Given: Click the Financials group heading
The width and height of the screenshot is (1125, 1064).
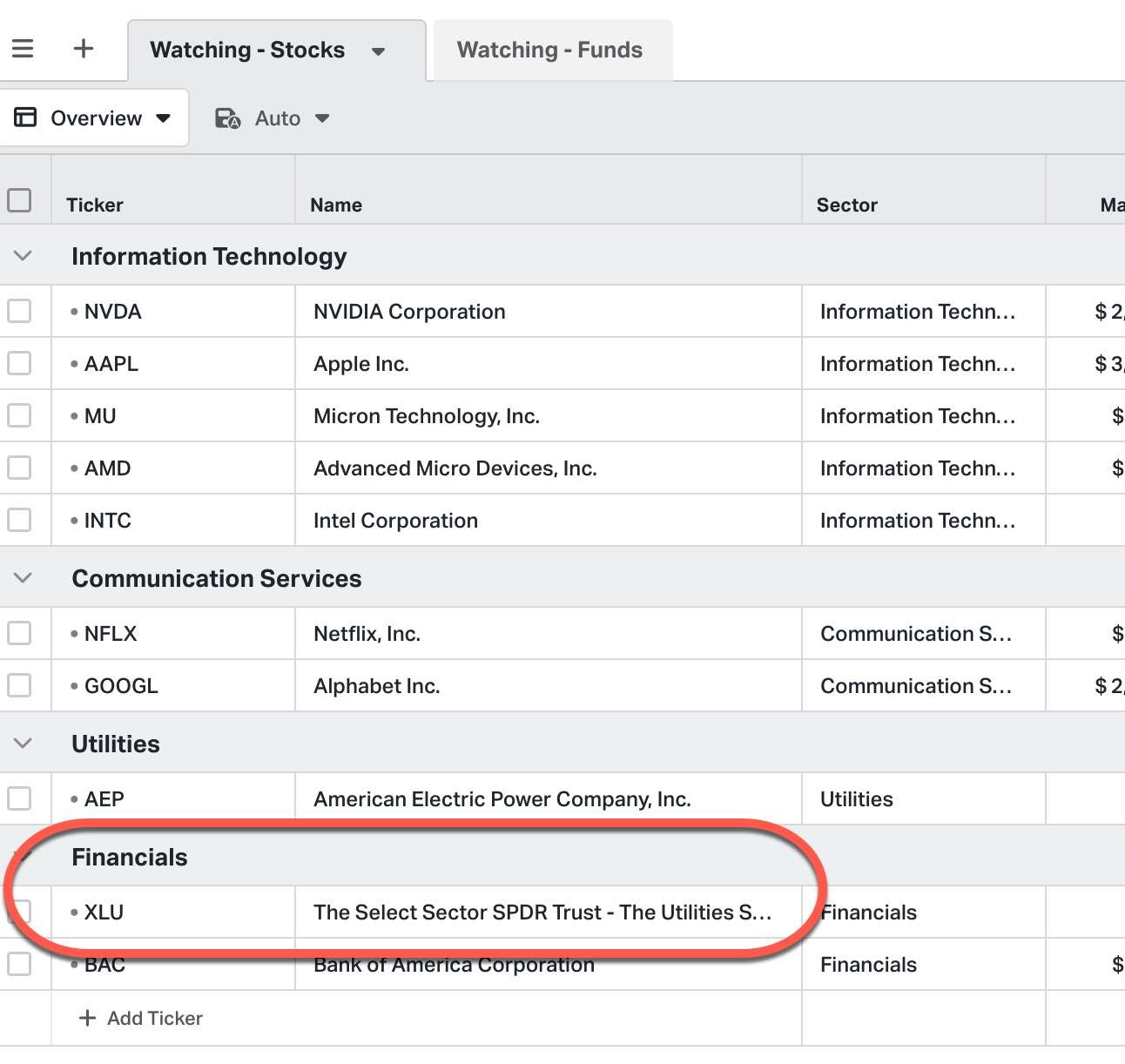Looking at the screenshot, I should click(x=130, y=858).
